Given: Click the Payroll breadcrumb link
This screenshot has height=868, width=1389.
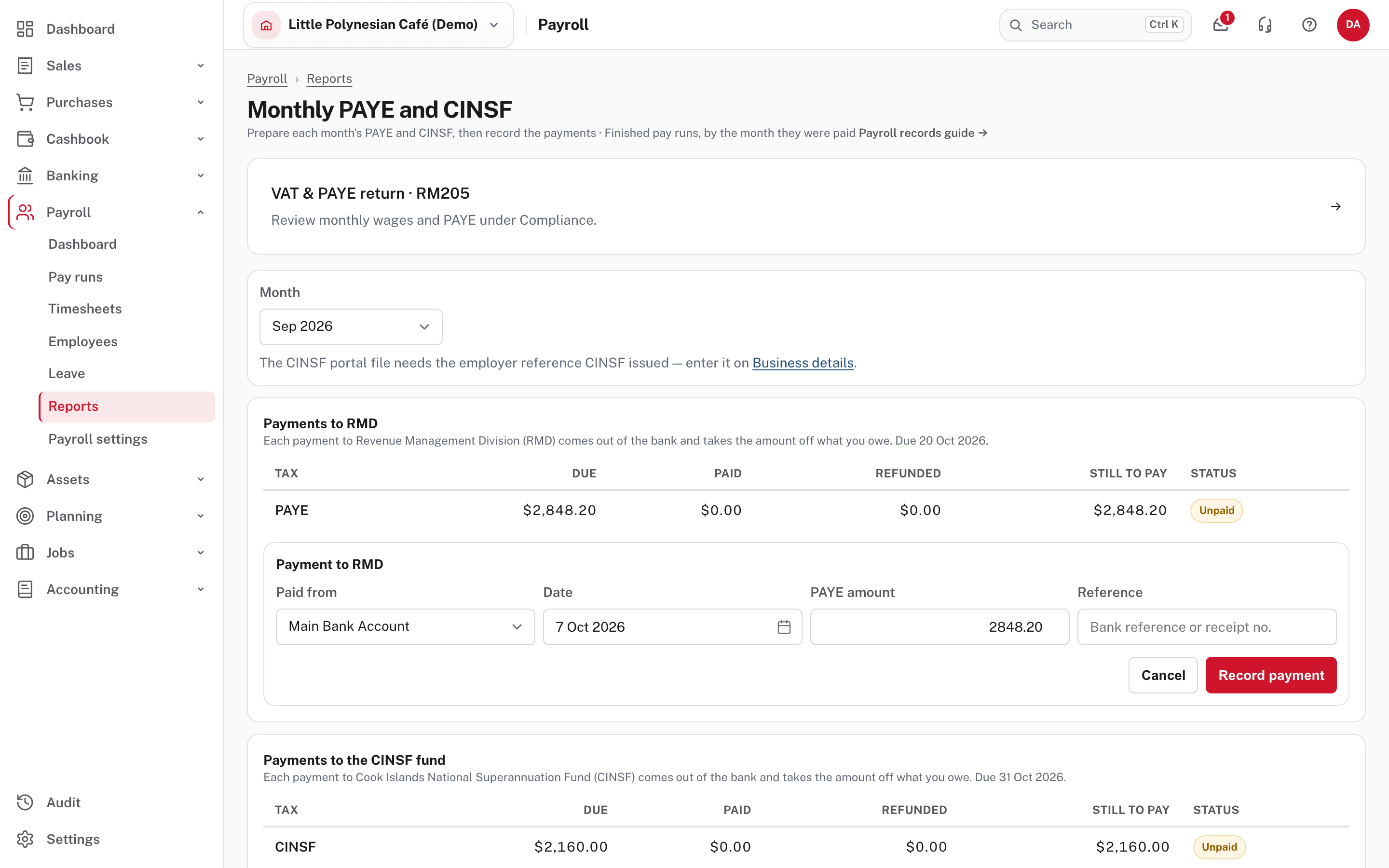Looking at the screenshot, I should pos(267,79).
